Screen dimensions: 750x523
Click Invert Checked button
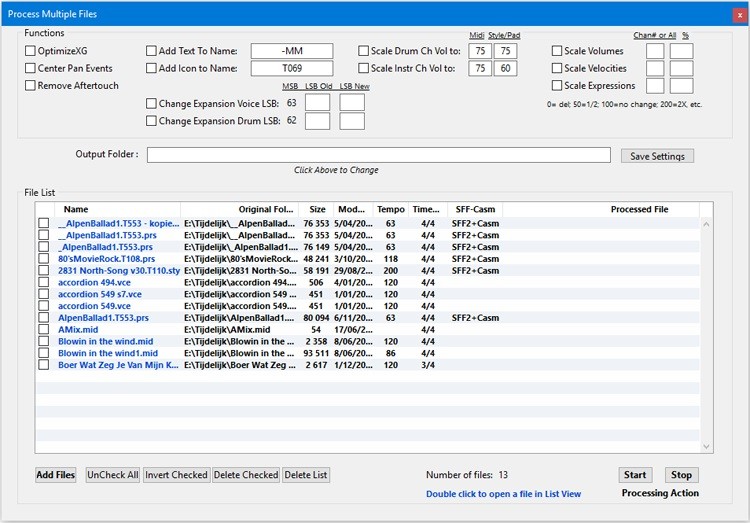176,475
